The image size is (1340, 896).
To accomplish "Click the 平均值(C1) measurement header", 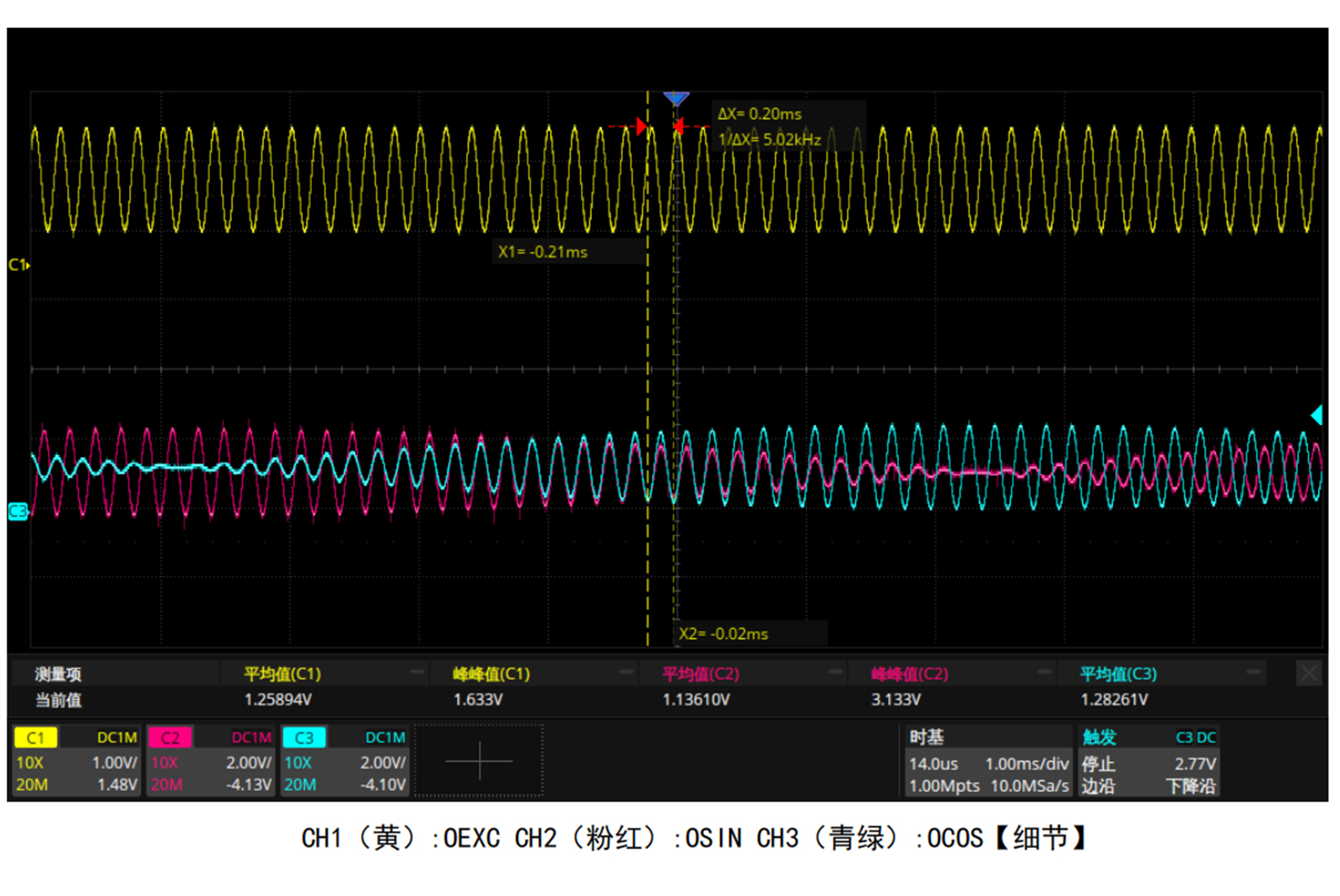I will point(282,673).
